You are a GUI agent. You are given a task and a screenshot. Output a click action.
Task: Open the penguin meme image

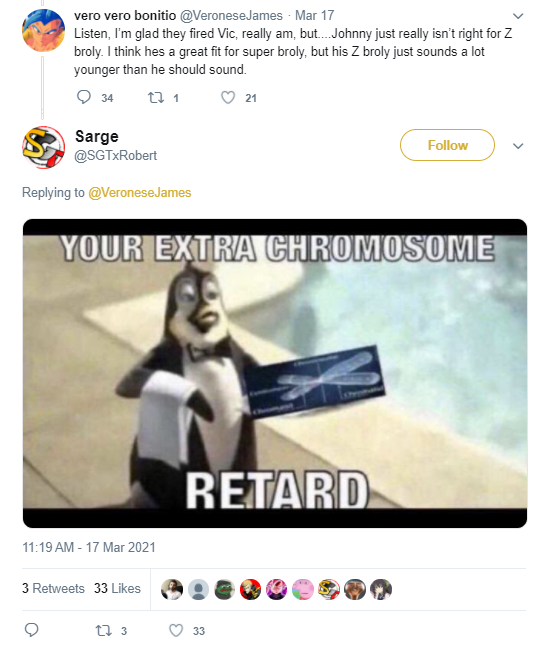tap(275, 373)
